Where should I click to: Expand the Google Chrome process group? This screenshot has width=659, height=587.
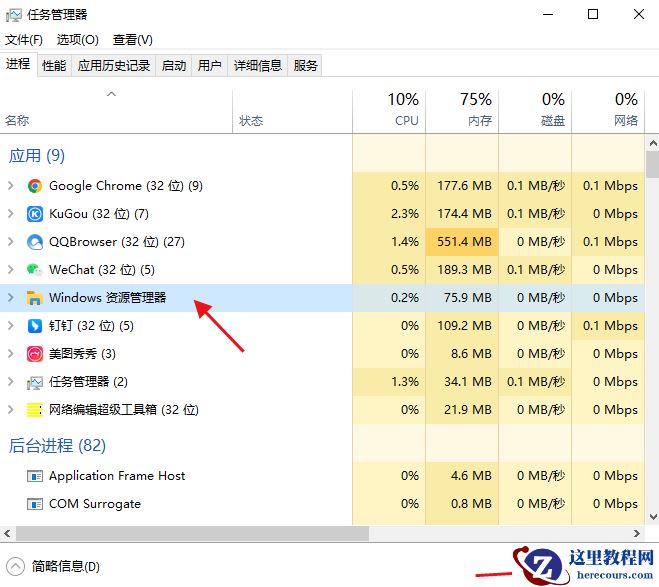(x=11, y=186)
